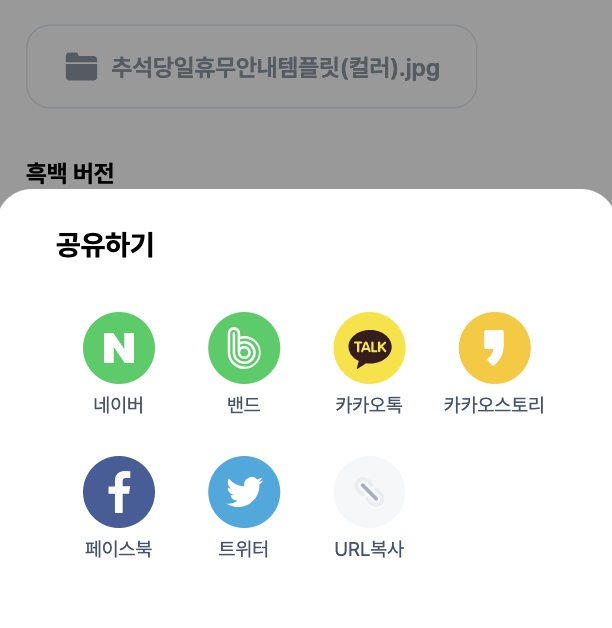
Task: Select the KakaoStory quote-mark icon
Action: (x=494, y=348)
